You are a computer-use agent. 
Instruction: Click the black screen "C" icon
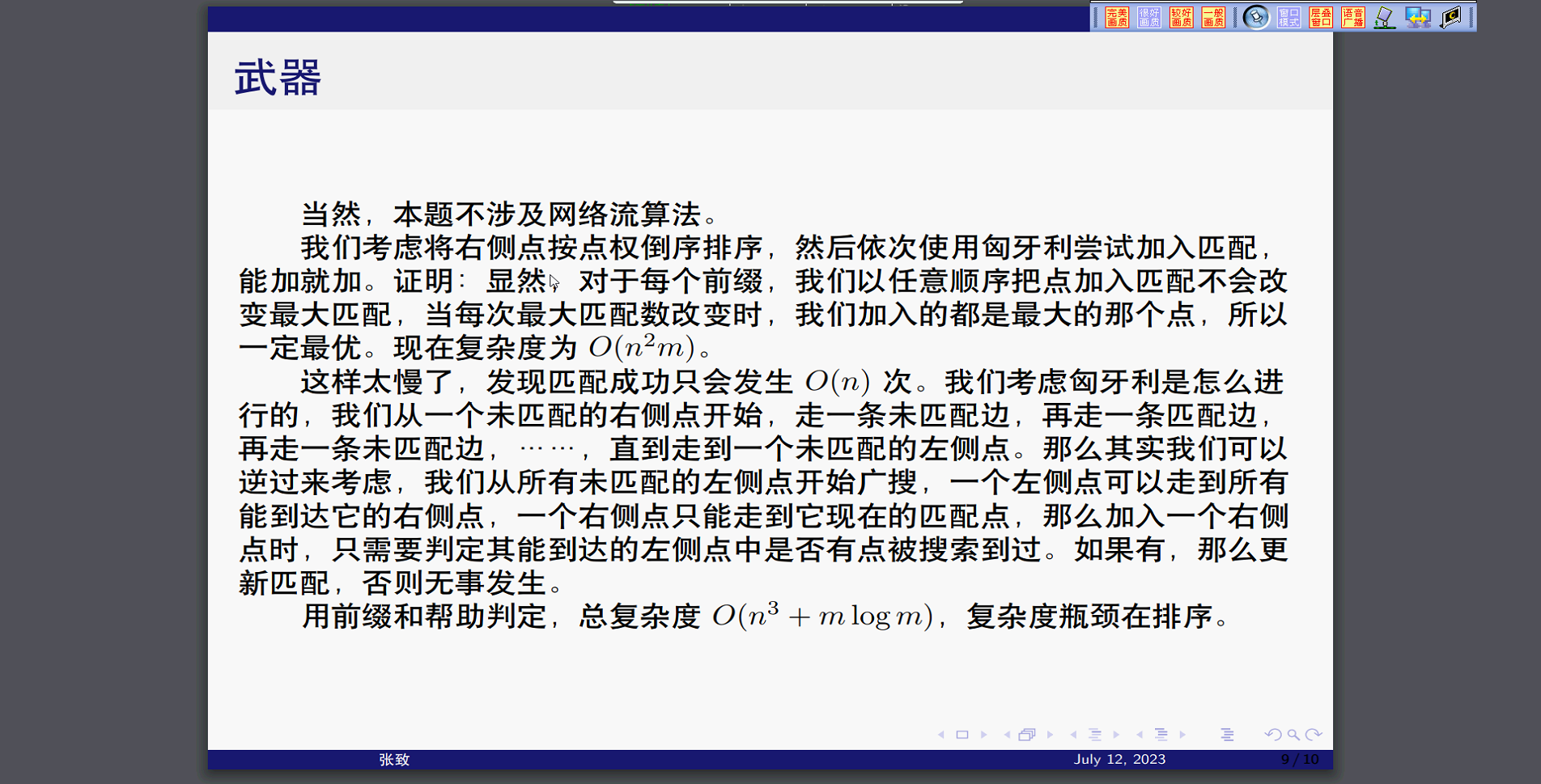tap(1451, 17)
